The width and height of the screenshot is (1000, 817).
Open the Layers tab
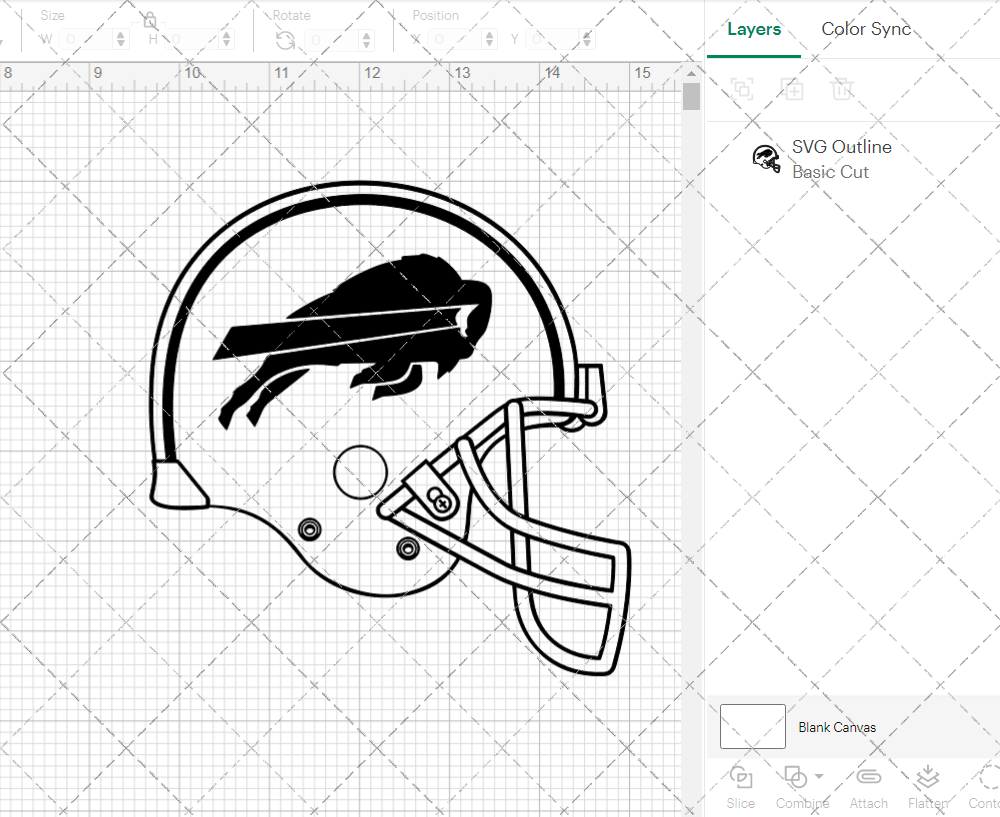[x=754, y=29]
